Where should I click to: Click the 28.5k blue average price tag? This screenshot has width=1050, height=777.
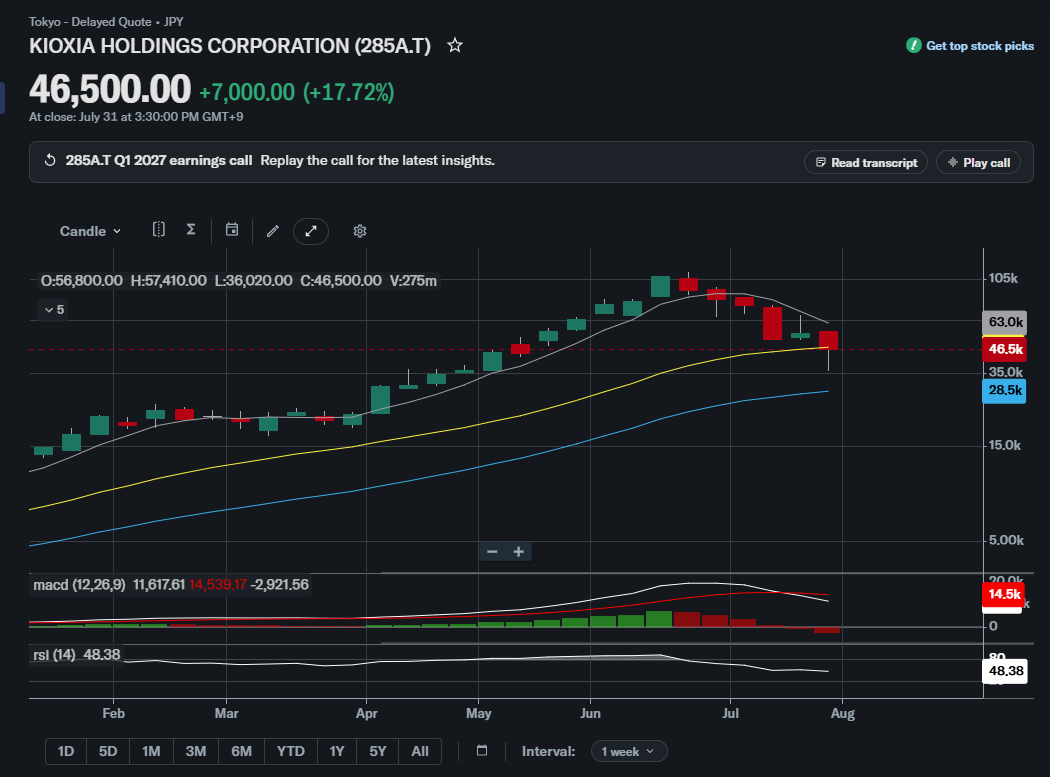1004,391
